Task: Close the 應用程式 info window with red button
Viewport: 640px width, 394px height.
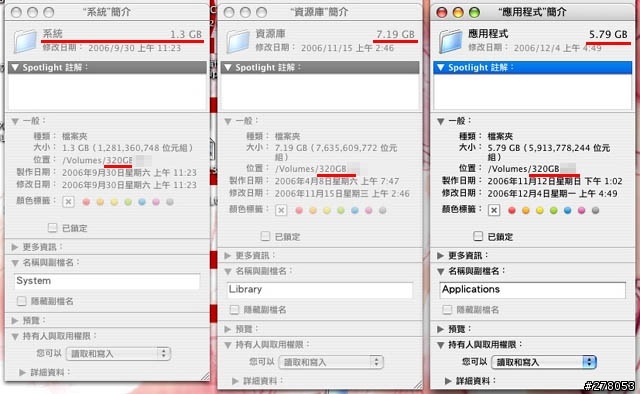Action: [x=442, y=12]
